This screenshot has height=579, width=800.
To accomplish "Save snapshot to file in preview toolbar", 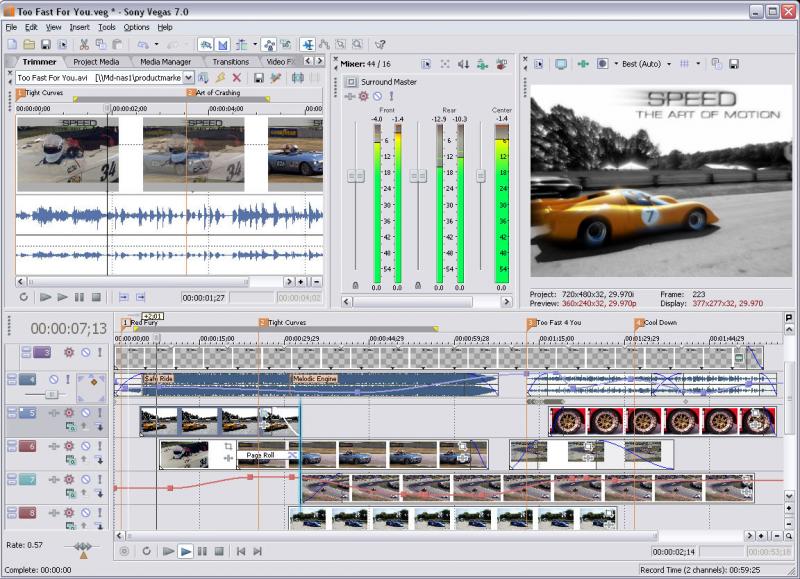I will [734, 64].
